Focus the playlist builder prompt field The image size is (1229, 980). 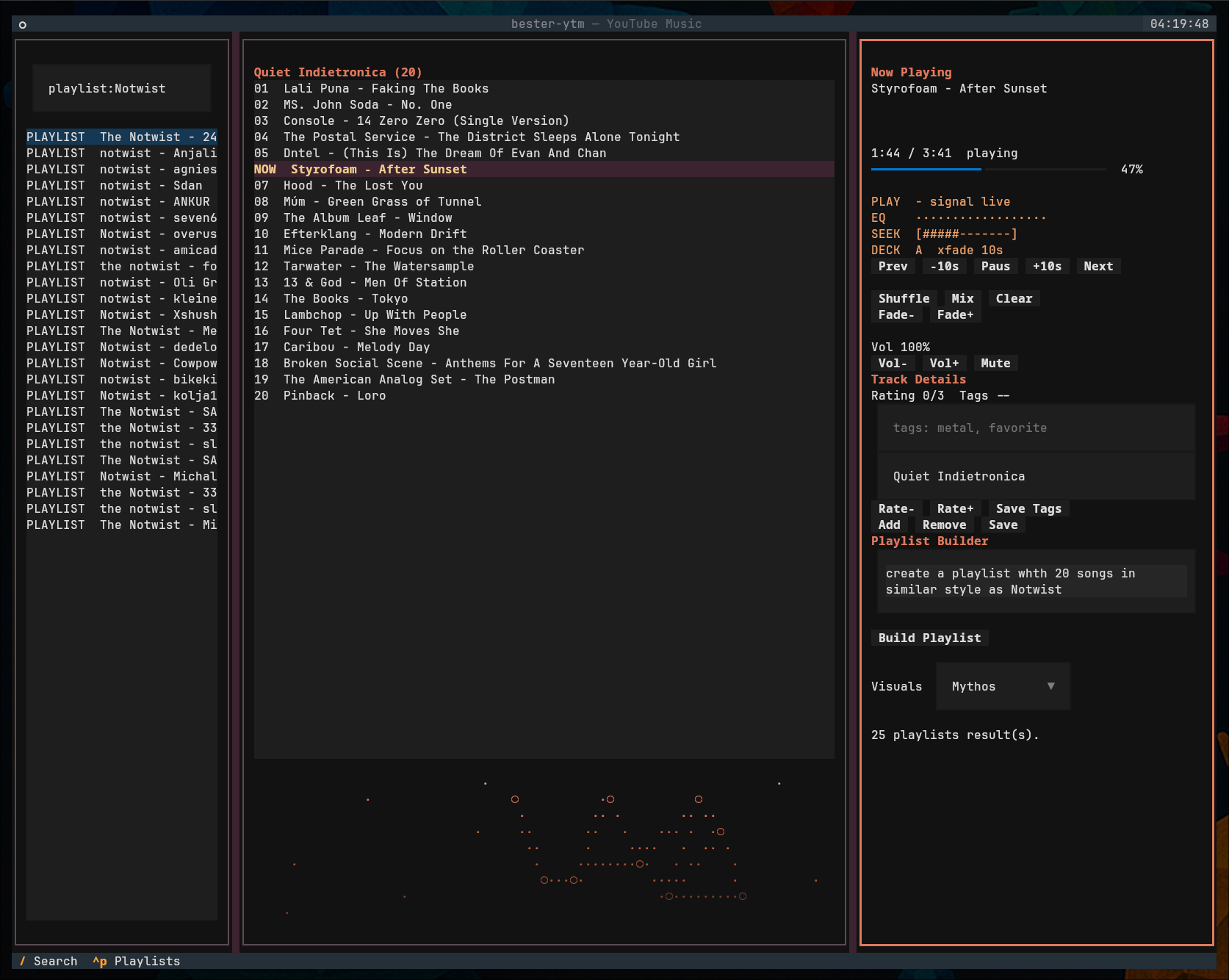tap(1036, 581)
